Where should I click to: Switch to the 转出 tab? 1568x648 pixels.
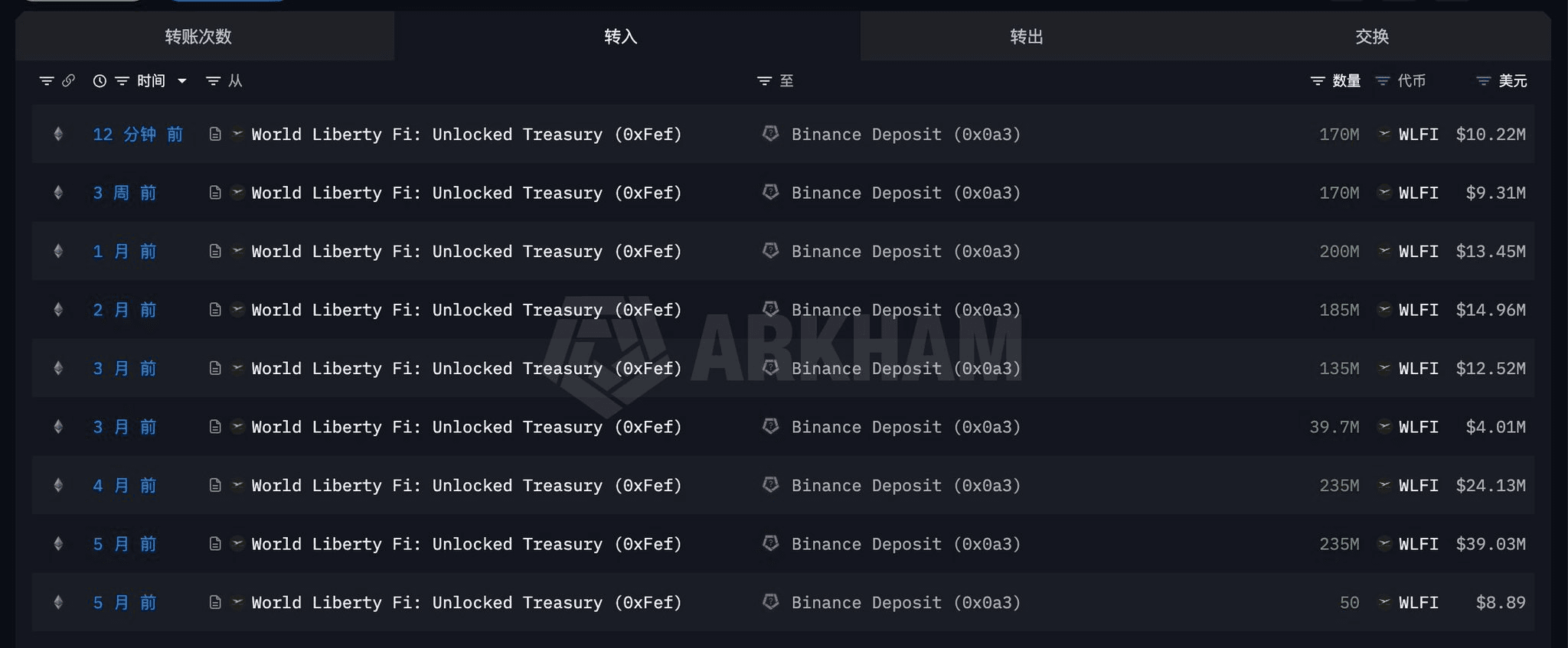coord(1026,36)
